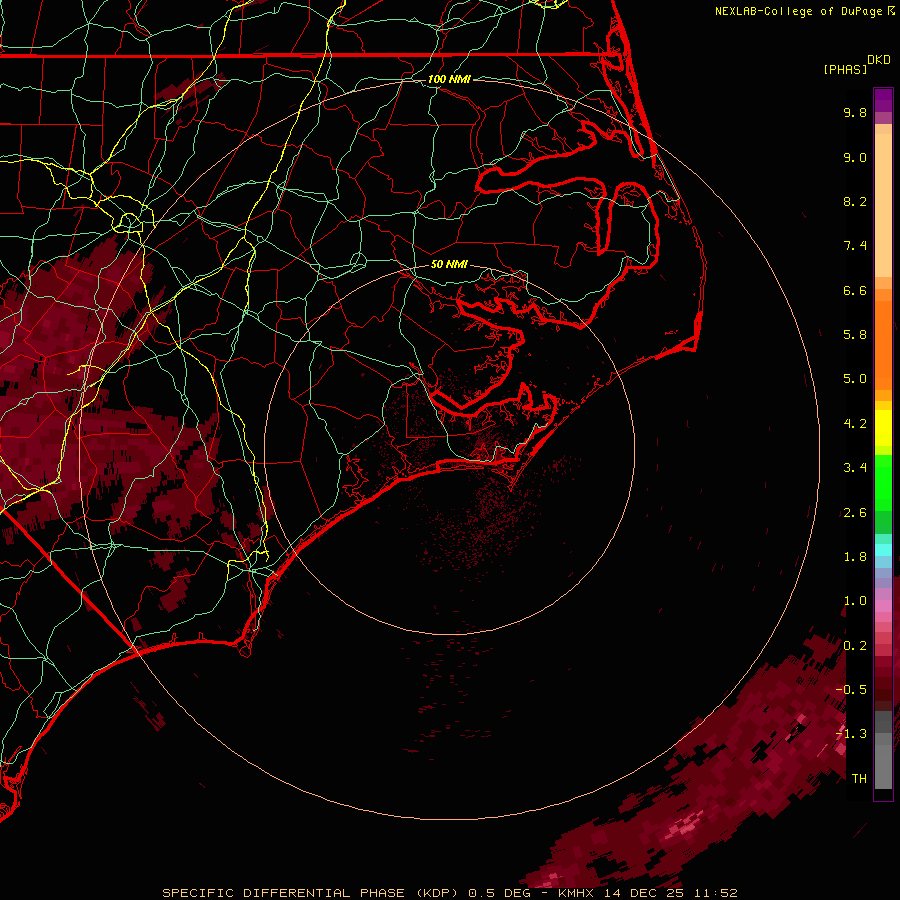This screenshot has height=900, width=900.
Task: Click the TH threshold legend label
Action: pos(859,779)
